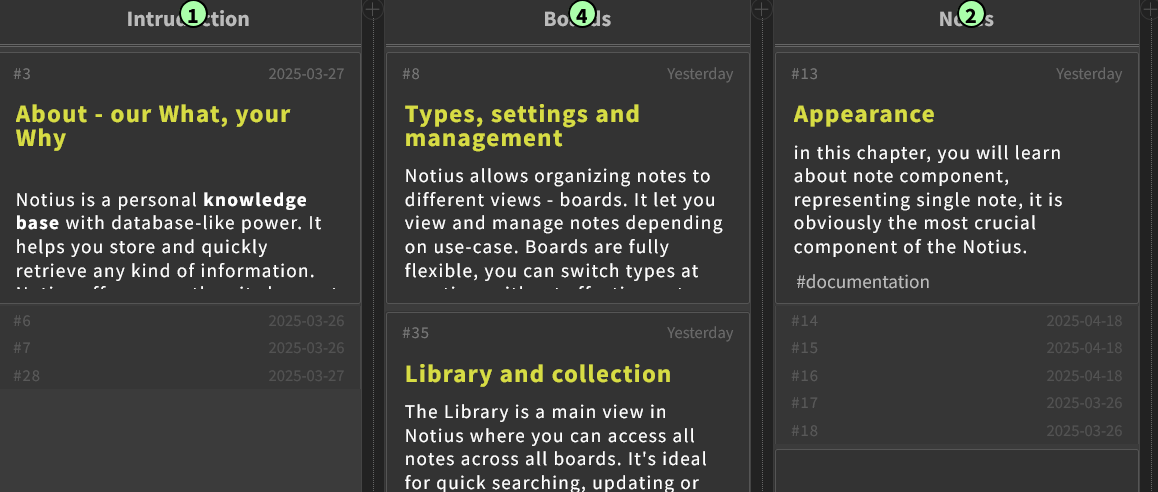Viewport: 1158px width, 492px height.
Task: Expand collapsed note #14
Action: pyautogui.click(x=956, y=321)
